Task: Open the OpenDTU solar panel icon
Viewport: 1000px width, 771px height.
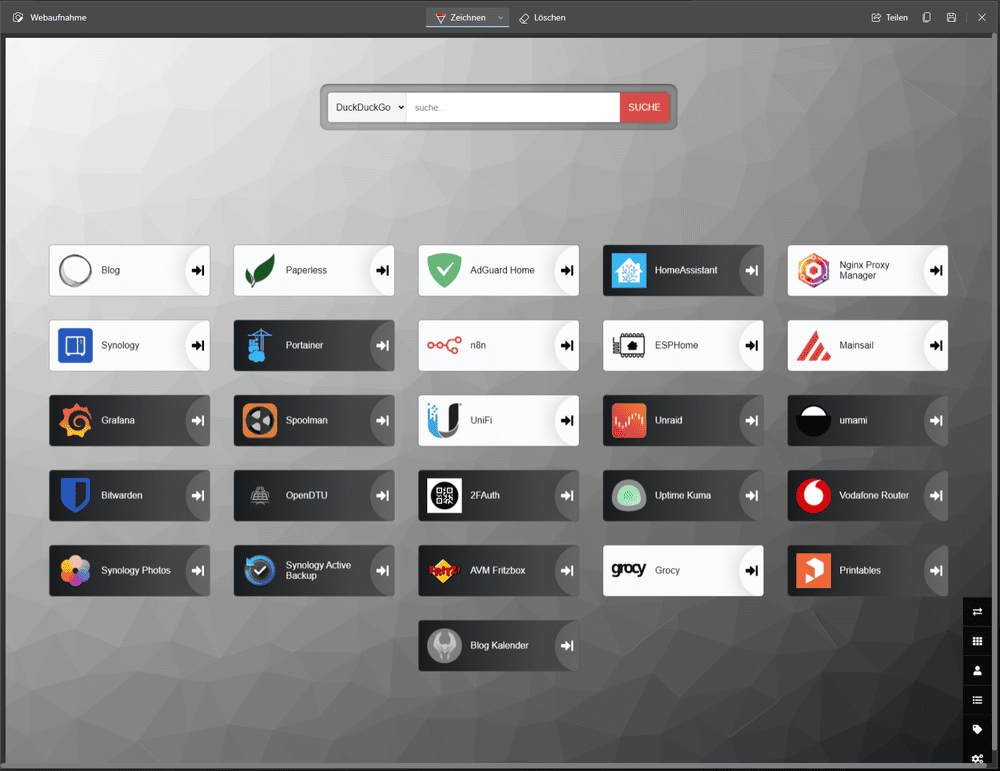Action: click(260, 496)
